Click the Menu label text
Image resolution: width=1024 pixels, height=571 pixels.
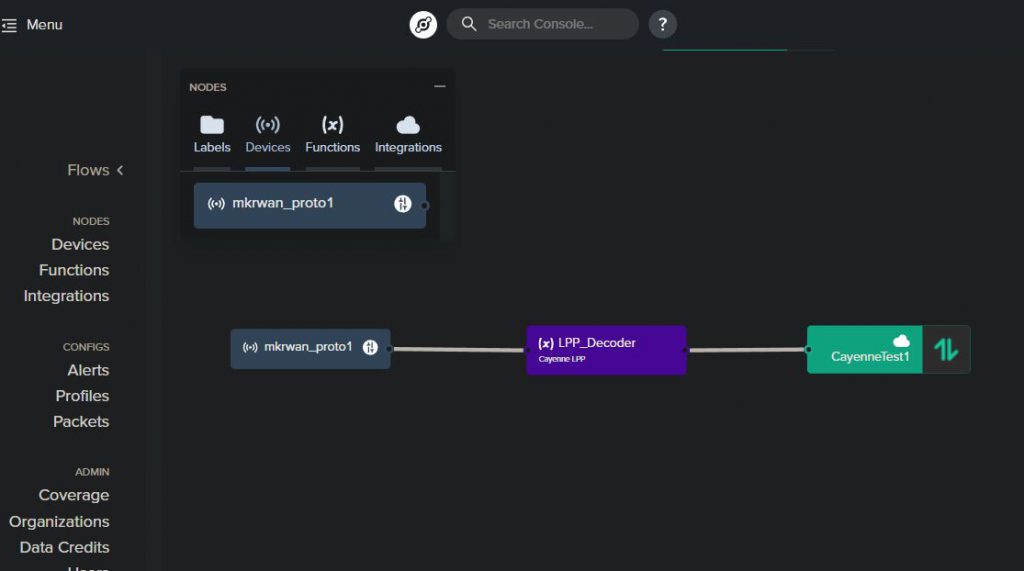click(x=44, y=25)
